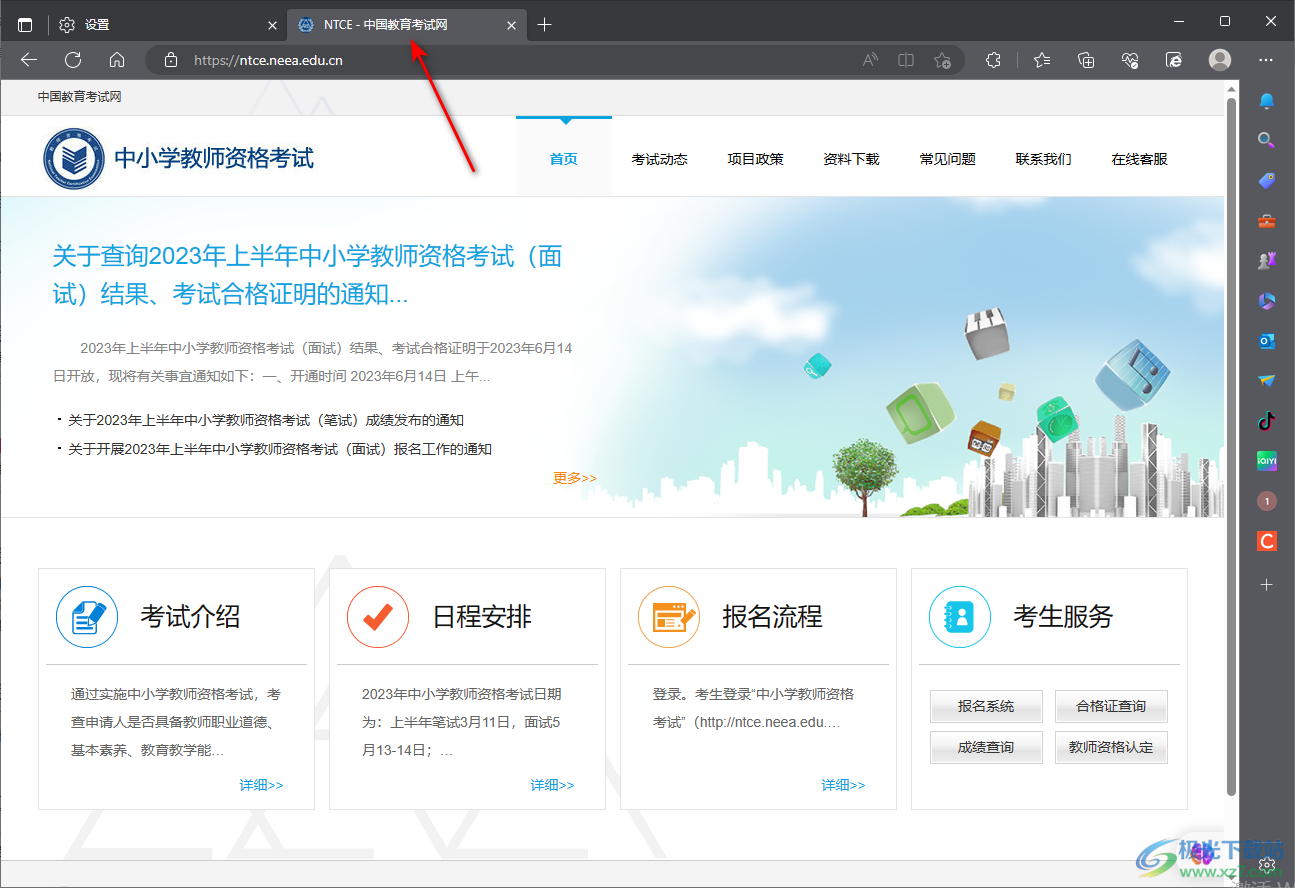Open the tab actions menu icon

(x=25, y=25)
